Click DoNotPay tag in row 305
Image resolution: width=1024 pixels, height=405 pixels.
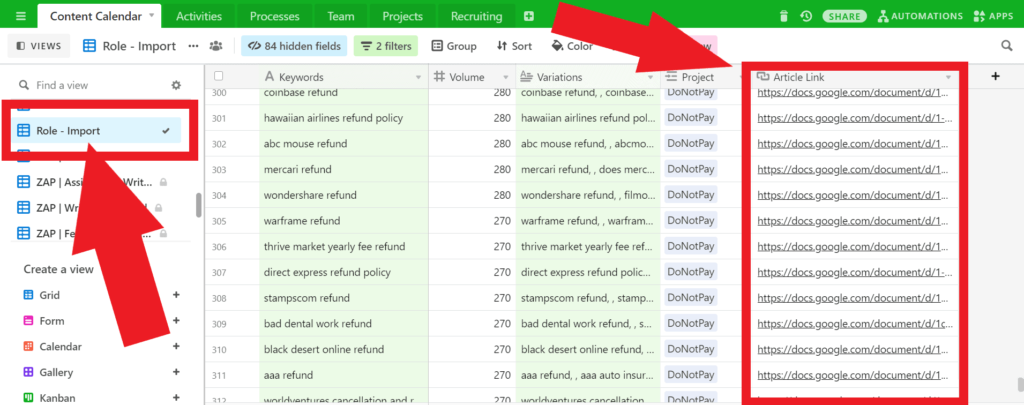click(691, 220)
